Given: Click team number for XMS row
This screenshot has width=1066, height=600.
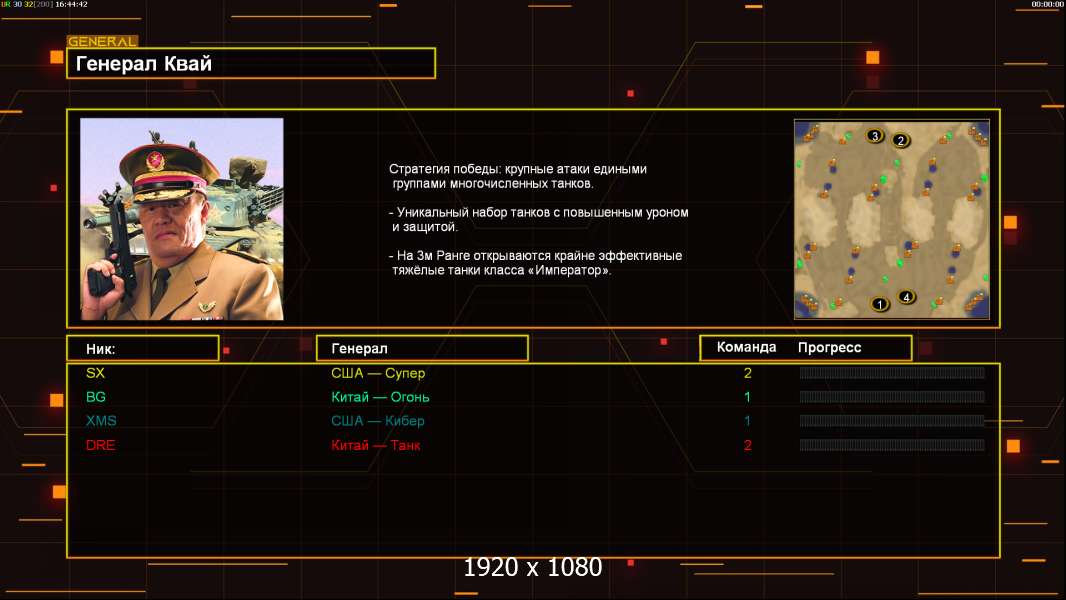Looking at the screenshot, I should [747, 421].
